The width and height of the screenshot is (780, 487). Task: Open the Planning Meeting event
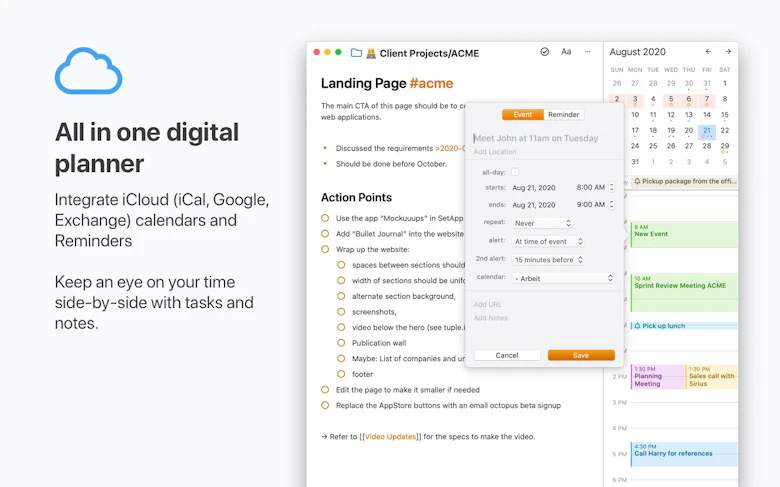(x=657, y=377)
